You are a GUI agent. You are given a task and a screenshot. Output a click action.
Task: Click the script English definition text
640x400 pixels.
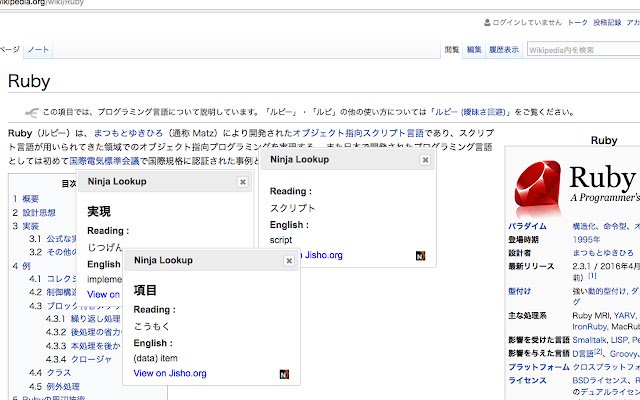click(x=281, y=240)
